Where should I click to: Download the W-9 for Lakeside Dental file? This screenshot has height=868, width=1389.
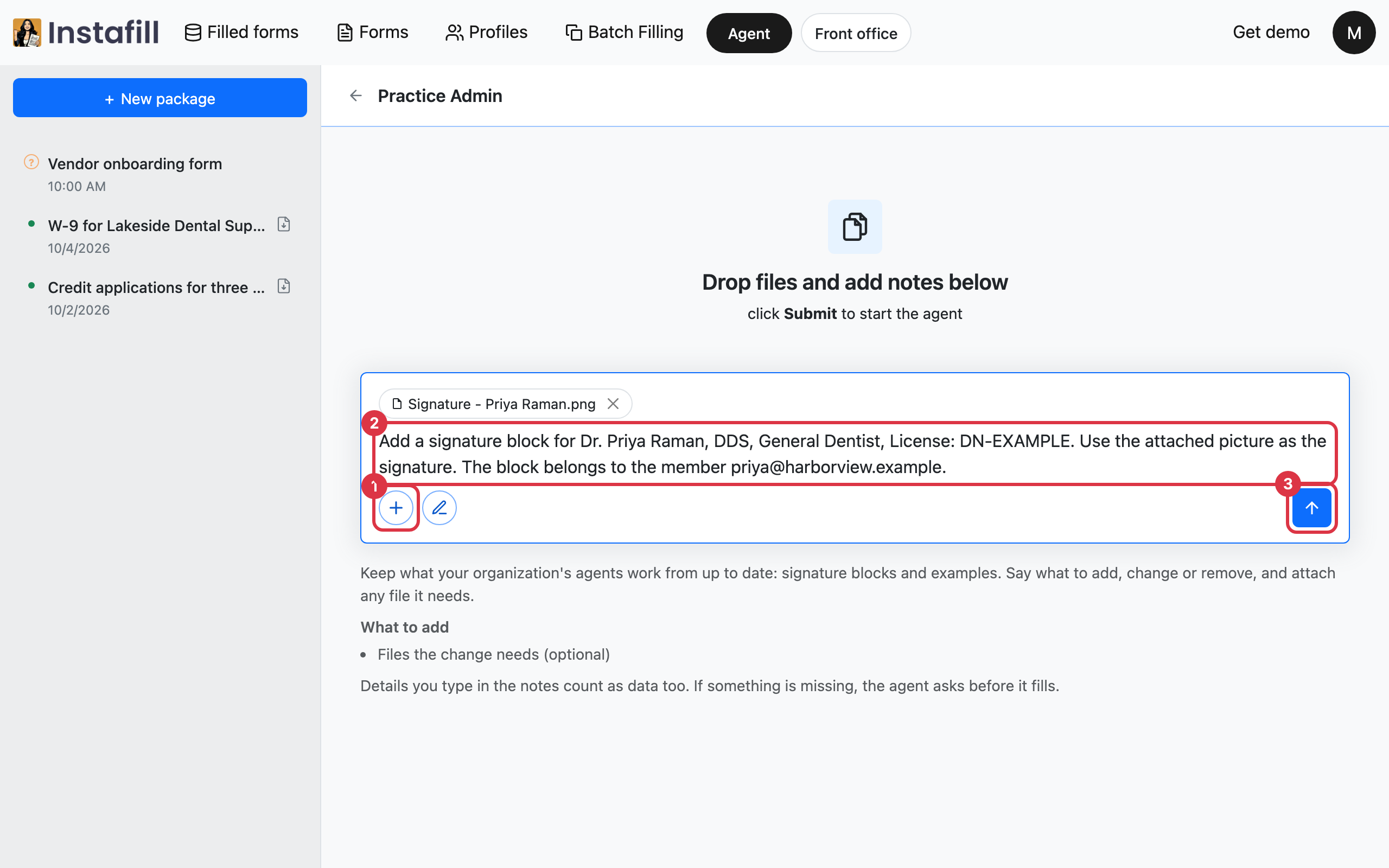(284, 224)
